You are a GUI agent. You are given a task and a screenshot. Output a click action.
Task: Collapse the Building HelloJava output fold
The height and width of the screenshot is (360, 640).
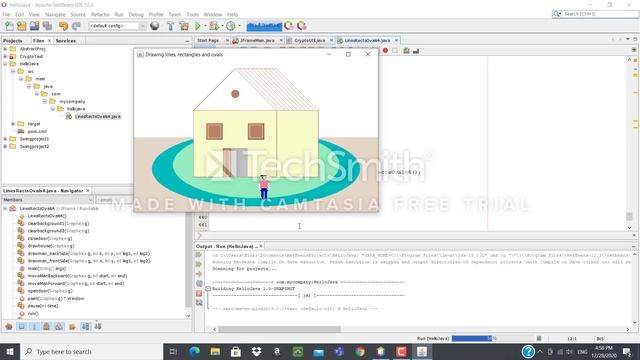[x=208, y=289]
